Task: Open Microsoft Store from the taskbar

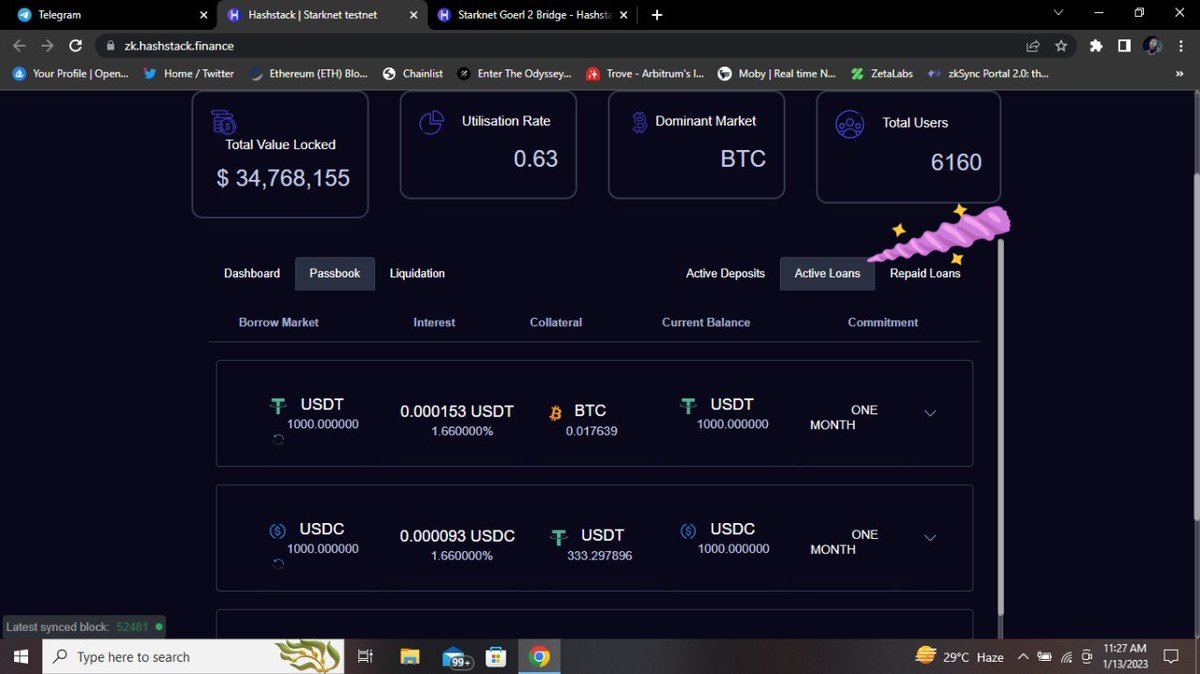Action: [x=495, y=657]
